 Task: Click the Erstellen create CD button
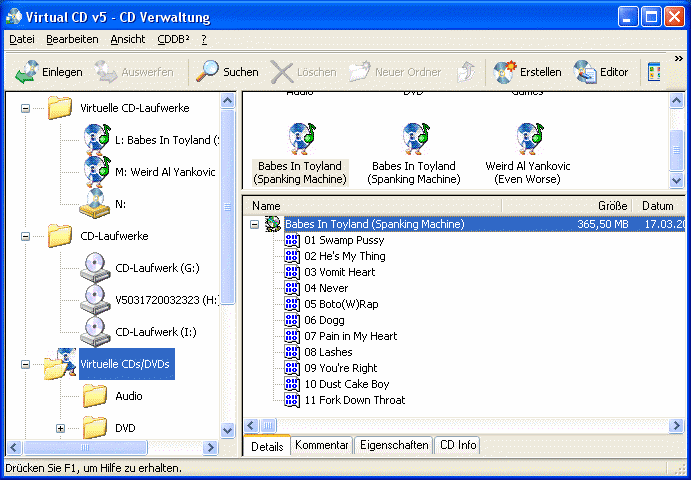coord(527,72)
